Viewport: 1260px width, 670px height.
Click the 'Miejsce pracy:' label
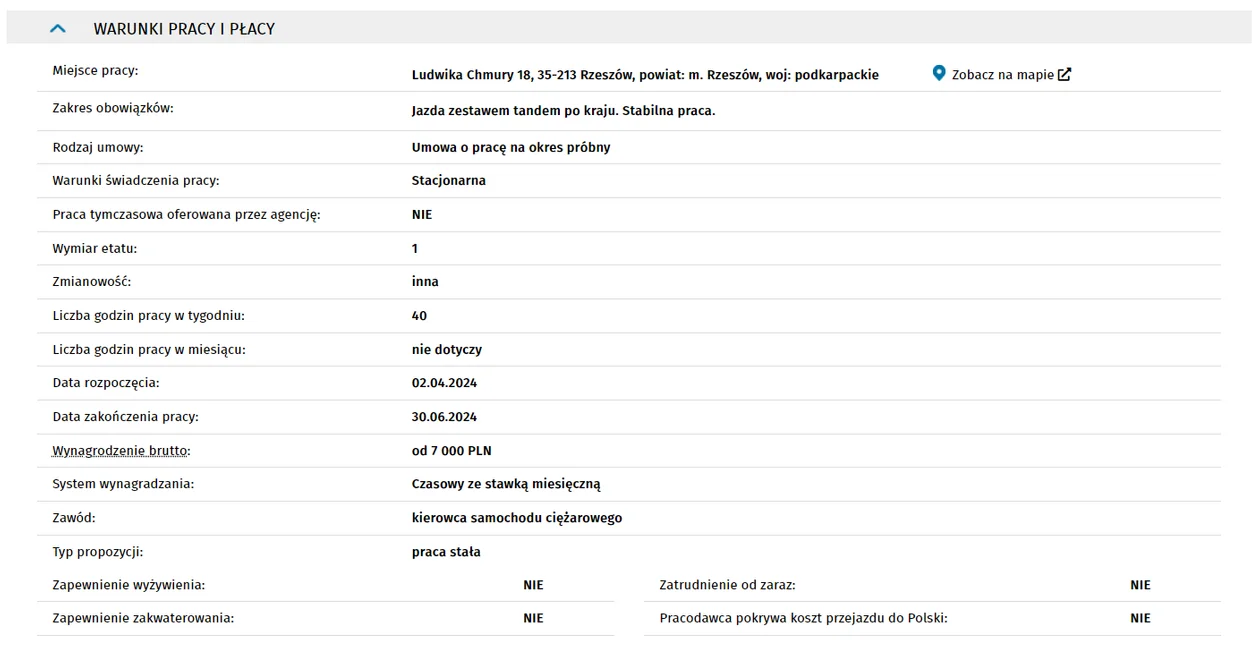pos(95,71)
